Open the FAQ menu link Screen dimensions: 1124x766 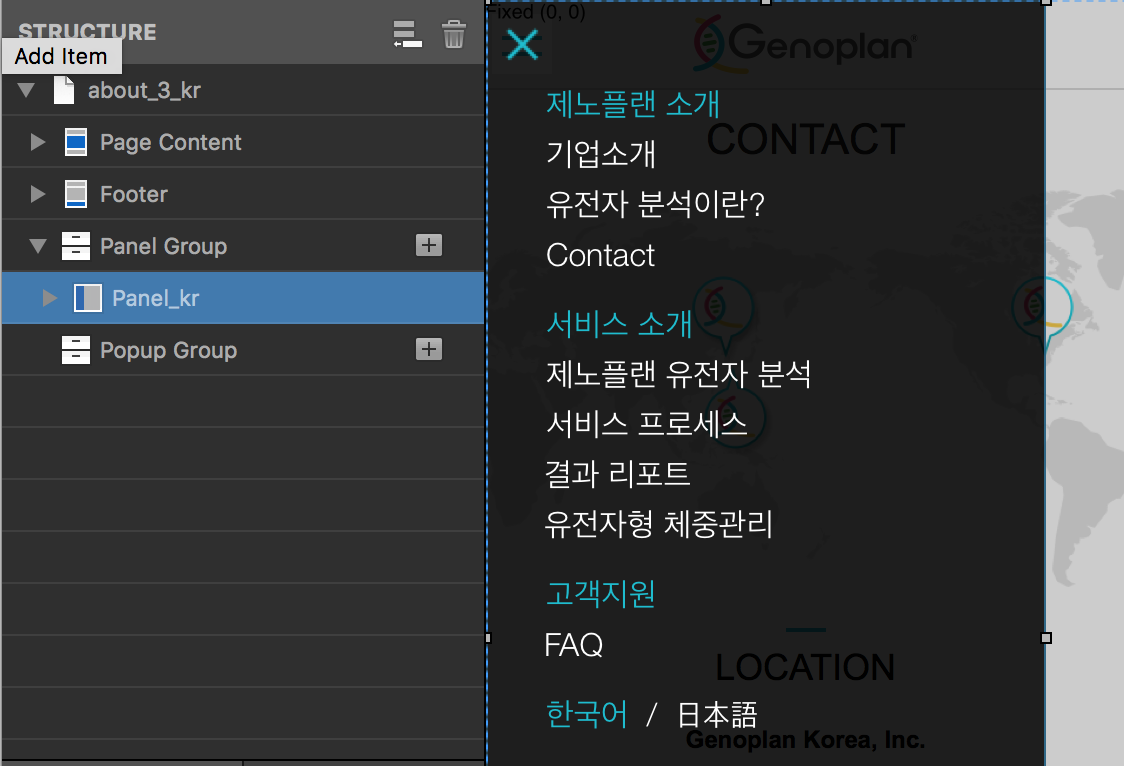(573, 645)
